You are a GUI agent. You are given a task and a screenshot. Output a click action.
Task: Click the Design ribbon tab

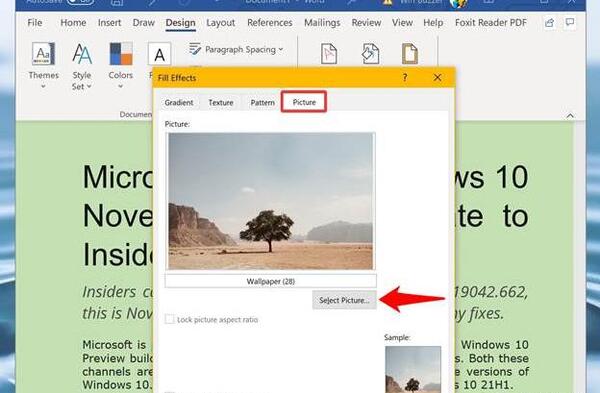180,23
